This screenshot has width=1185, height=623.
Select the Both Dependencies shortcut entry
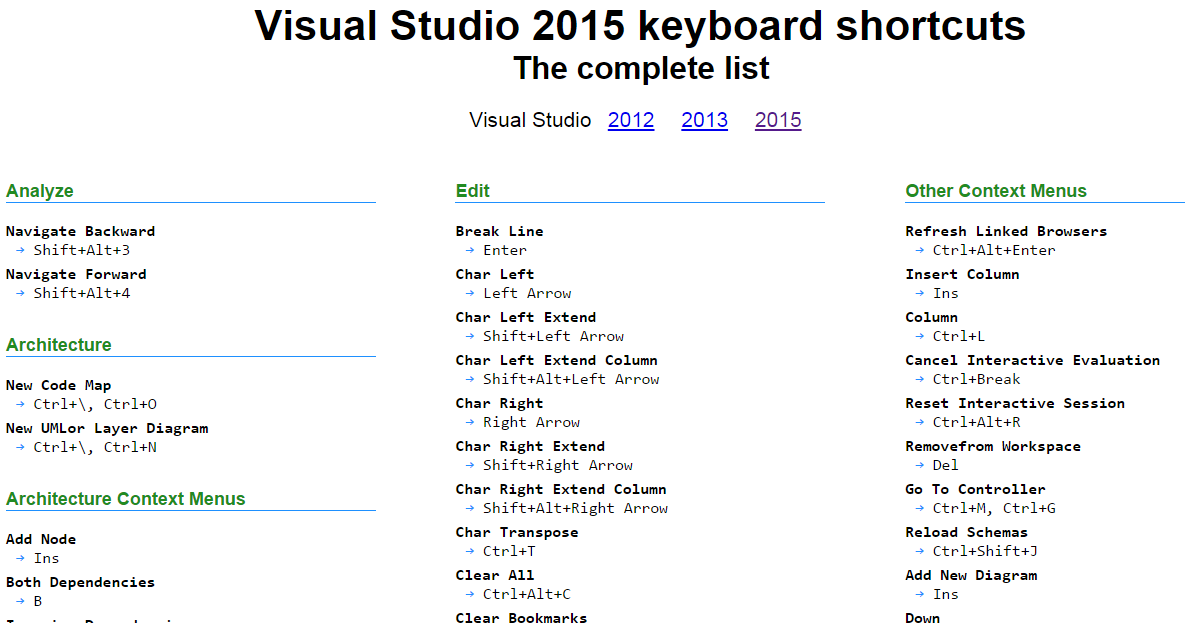[79, 582]
